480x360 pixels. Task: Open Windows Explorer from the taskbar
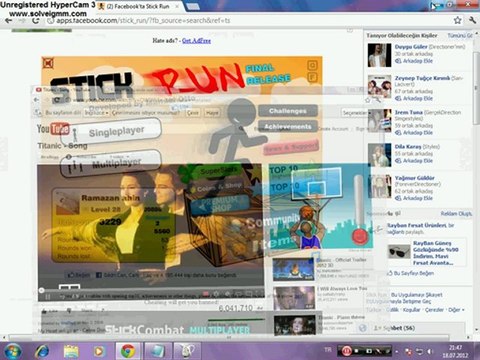[71, 351]
